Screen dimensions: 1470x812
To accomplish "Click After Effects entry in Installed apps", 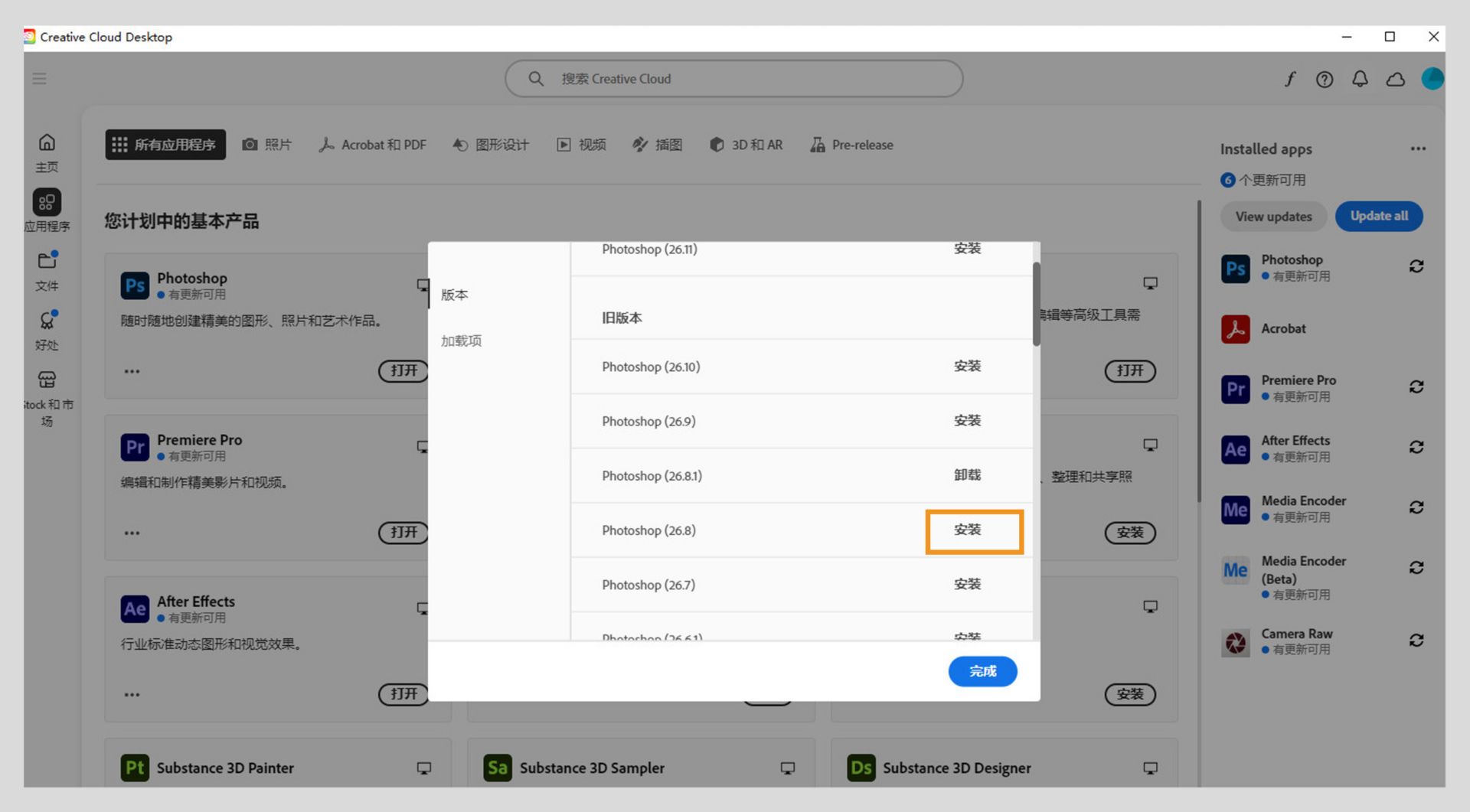I will click(1322, 448).
